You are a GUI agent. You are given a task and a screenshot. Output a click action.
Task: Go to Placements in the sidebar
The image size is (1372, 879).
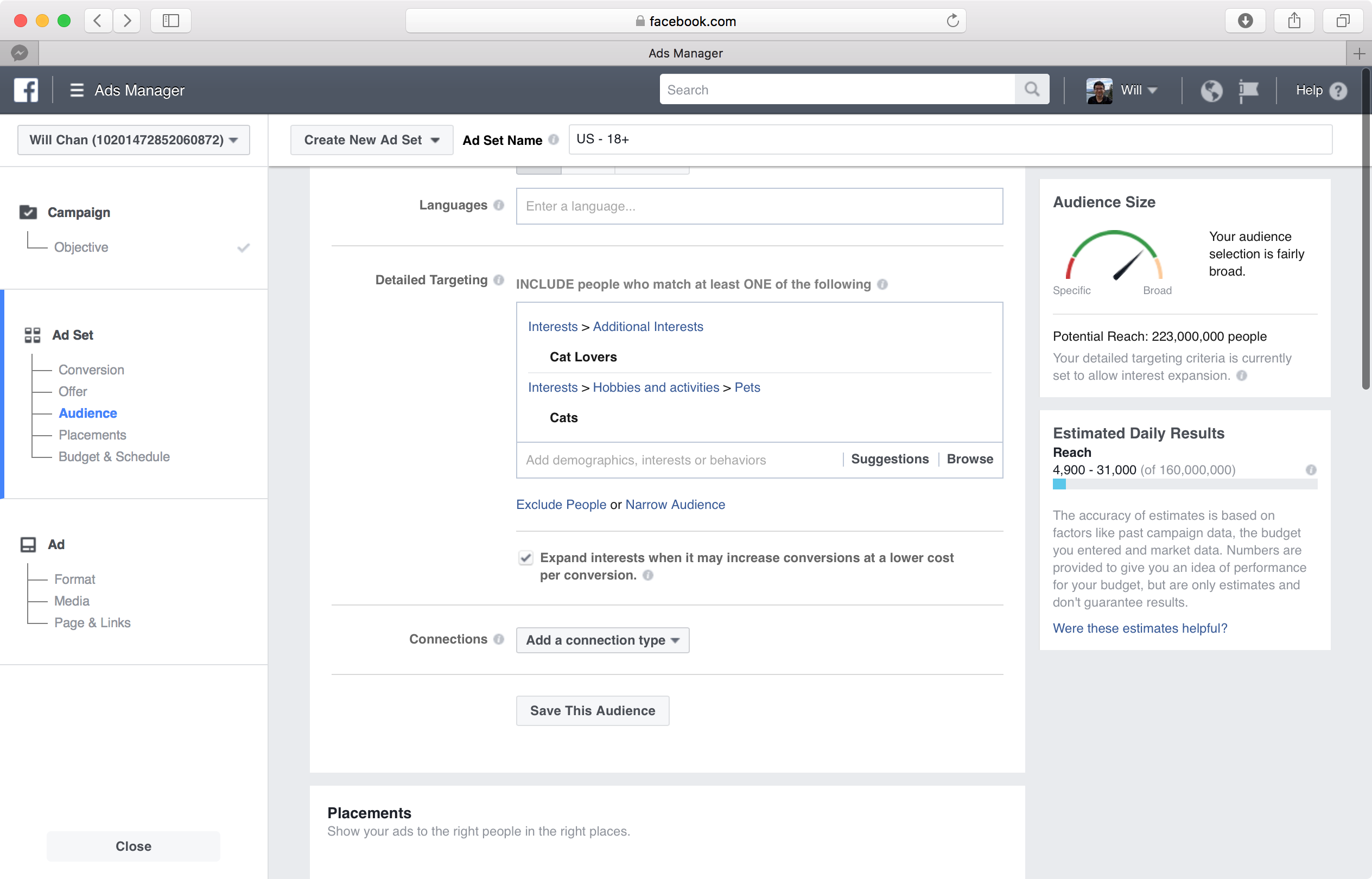click(x=92, y=435)
